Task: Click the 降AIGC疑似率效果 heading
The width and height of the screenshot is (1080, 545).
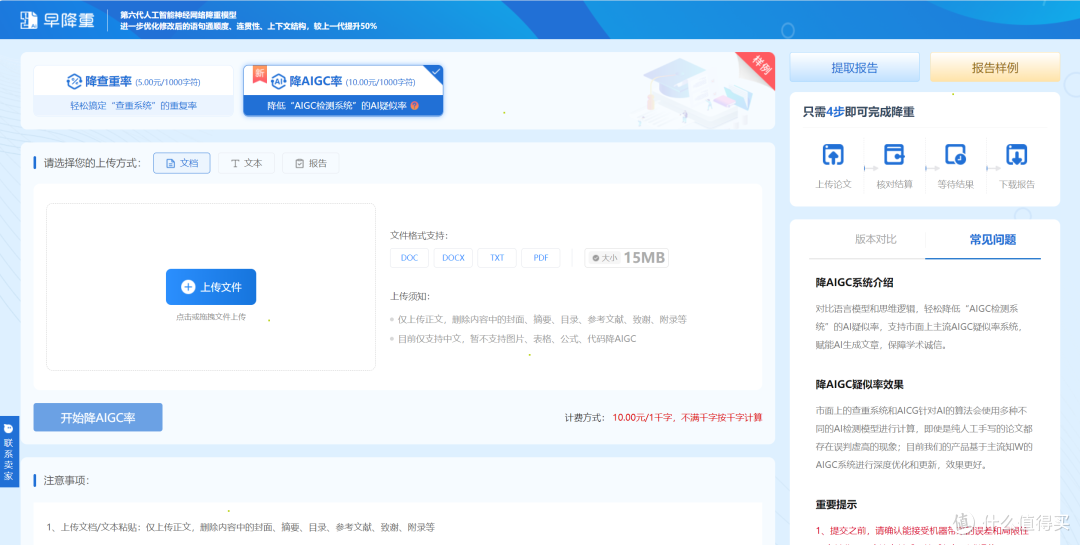Action: [x=860, y=384]
